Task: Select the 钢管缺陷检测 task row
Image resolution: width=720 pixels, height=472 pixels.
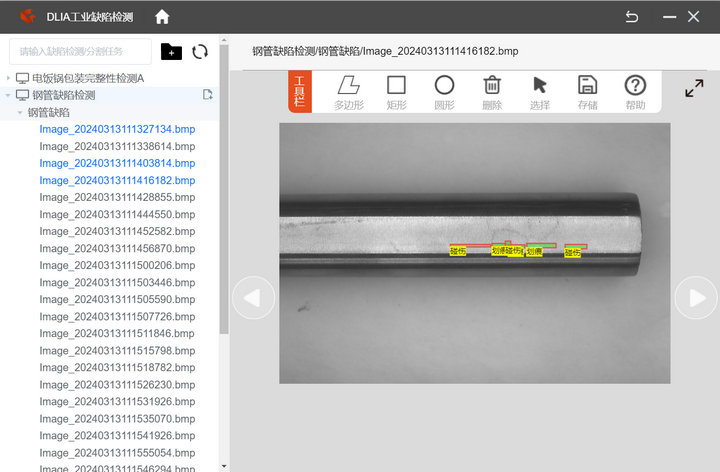Action: click(x=109, y=95)
